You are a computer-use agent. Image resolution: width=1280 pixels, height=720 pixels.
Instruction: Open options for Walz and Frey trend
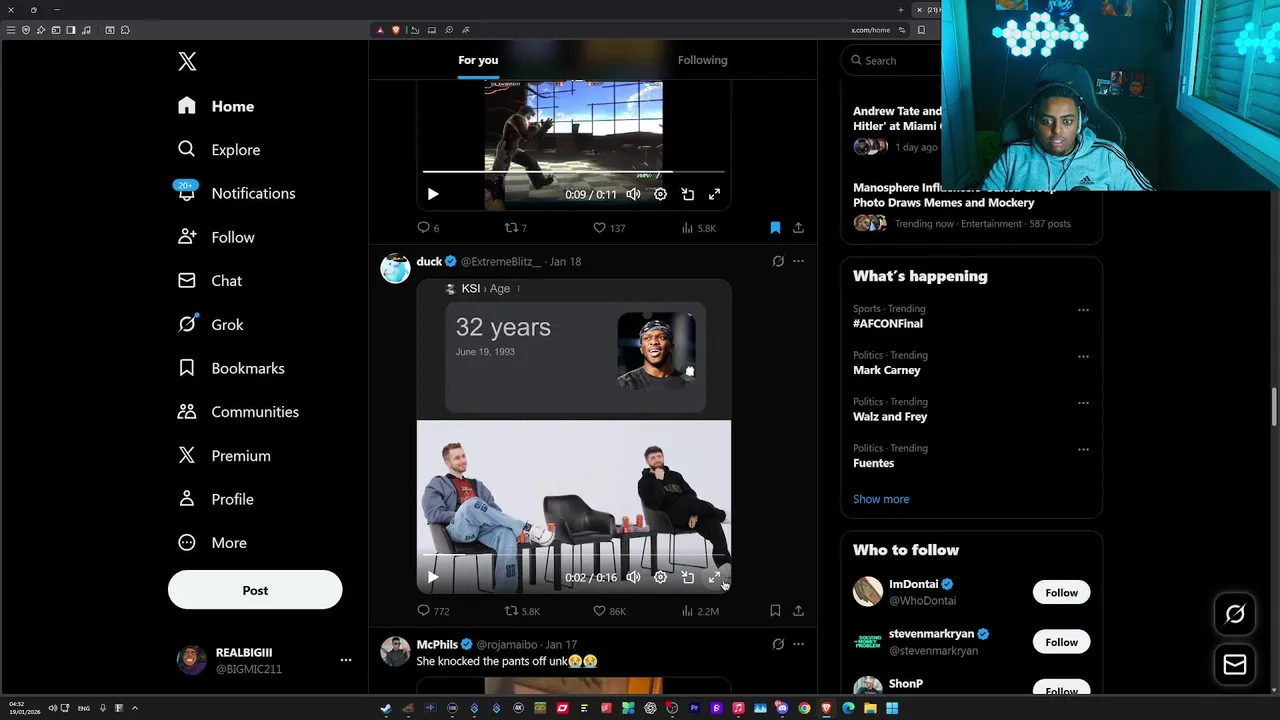click(1083, 403)
